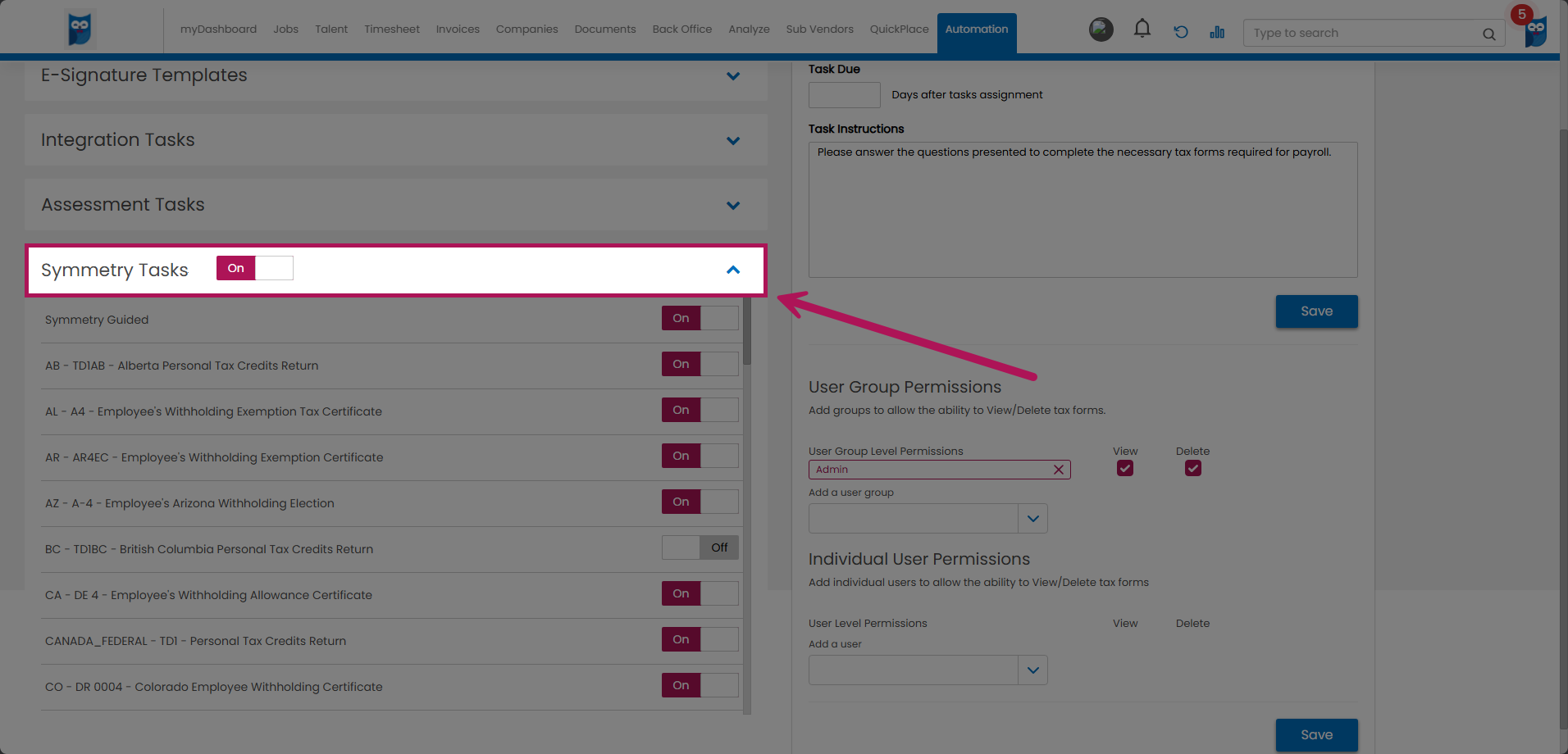Collapse Symmetry Tasks section chevron
Image resolution: width=1568 pixels, height=754 pixels.
733,270
